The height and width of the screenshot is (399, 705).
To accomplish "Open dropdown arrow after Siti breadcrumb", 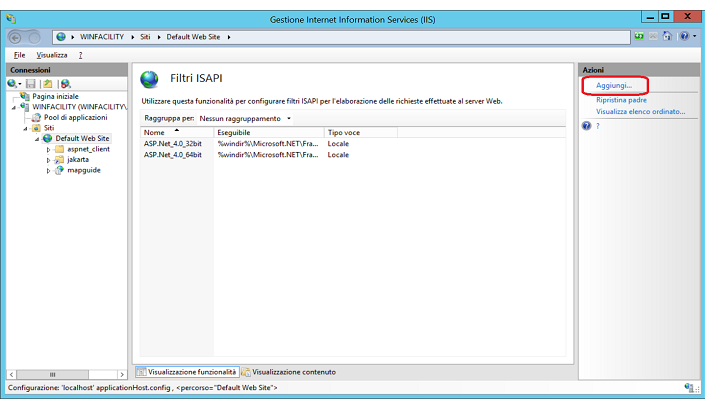I will tap(159, 37).
